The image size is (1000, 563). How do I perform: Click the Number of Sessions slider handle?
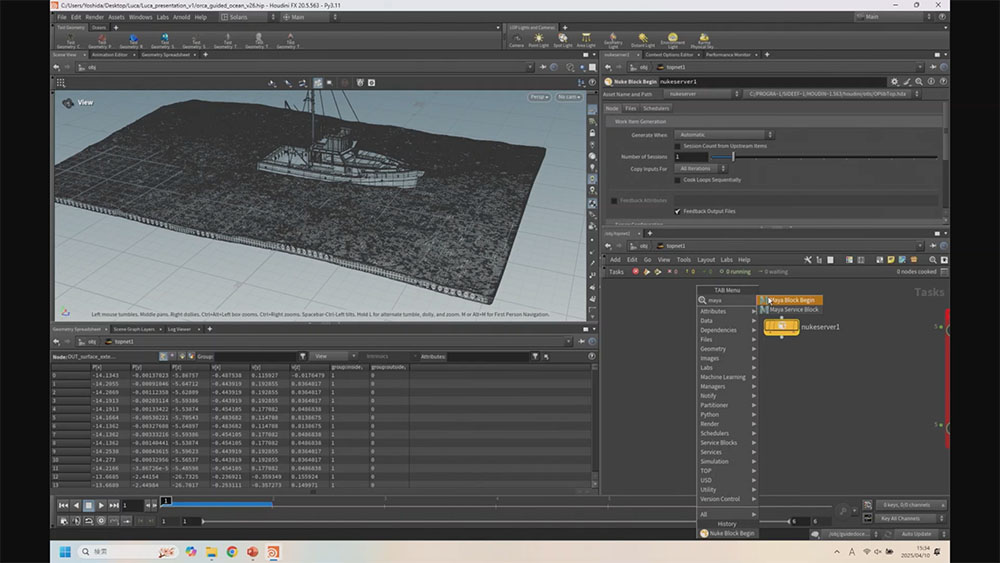[733, 156]
